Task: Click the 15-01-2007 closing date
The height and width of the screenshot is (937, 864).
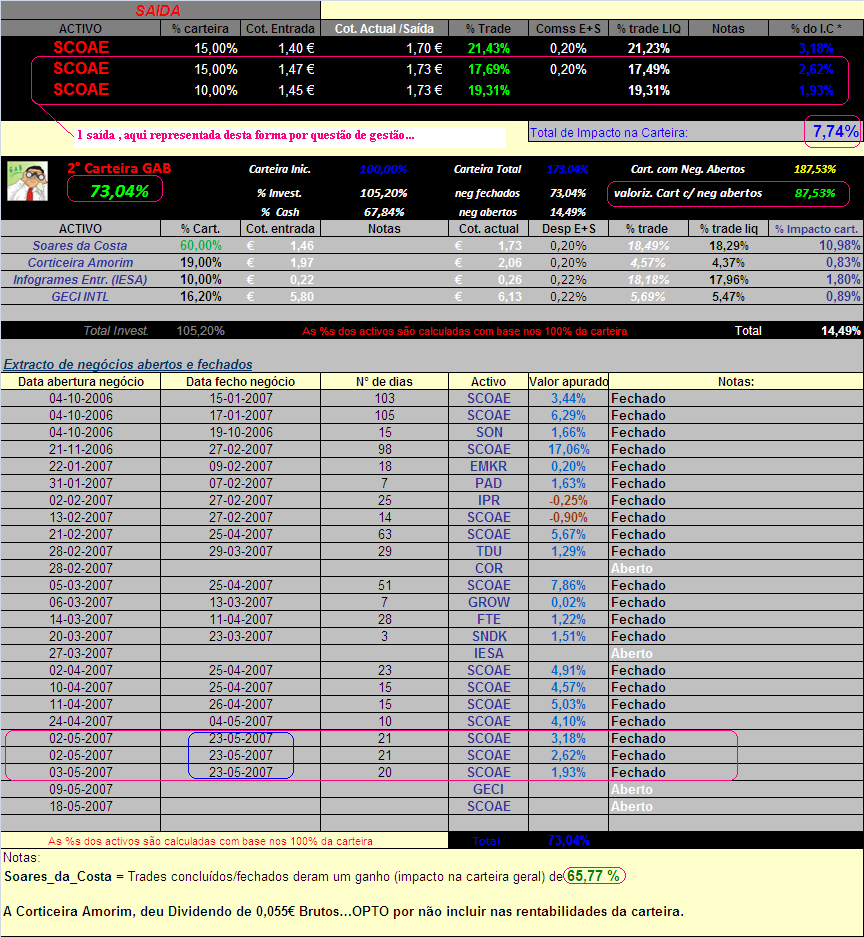Action: [x=240, y=399]
